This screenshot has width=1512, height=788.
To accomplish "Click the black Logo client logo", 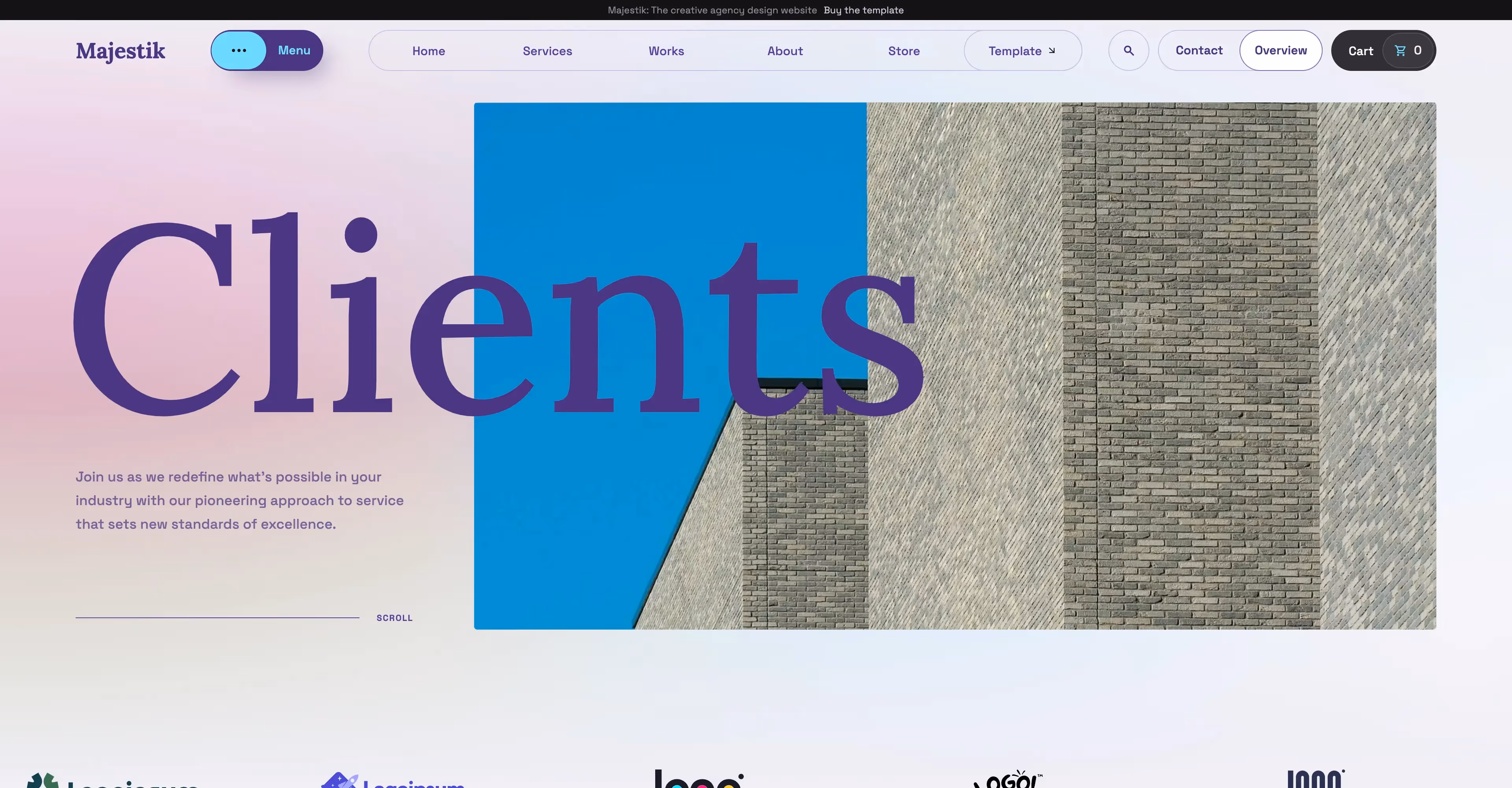I will [x=699, y=779].
